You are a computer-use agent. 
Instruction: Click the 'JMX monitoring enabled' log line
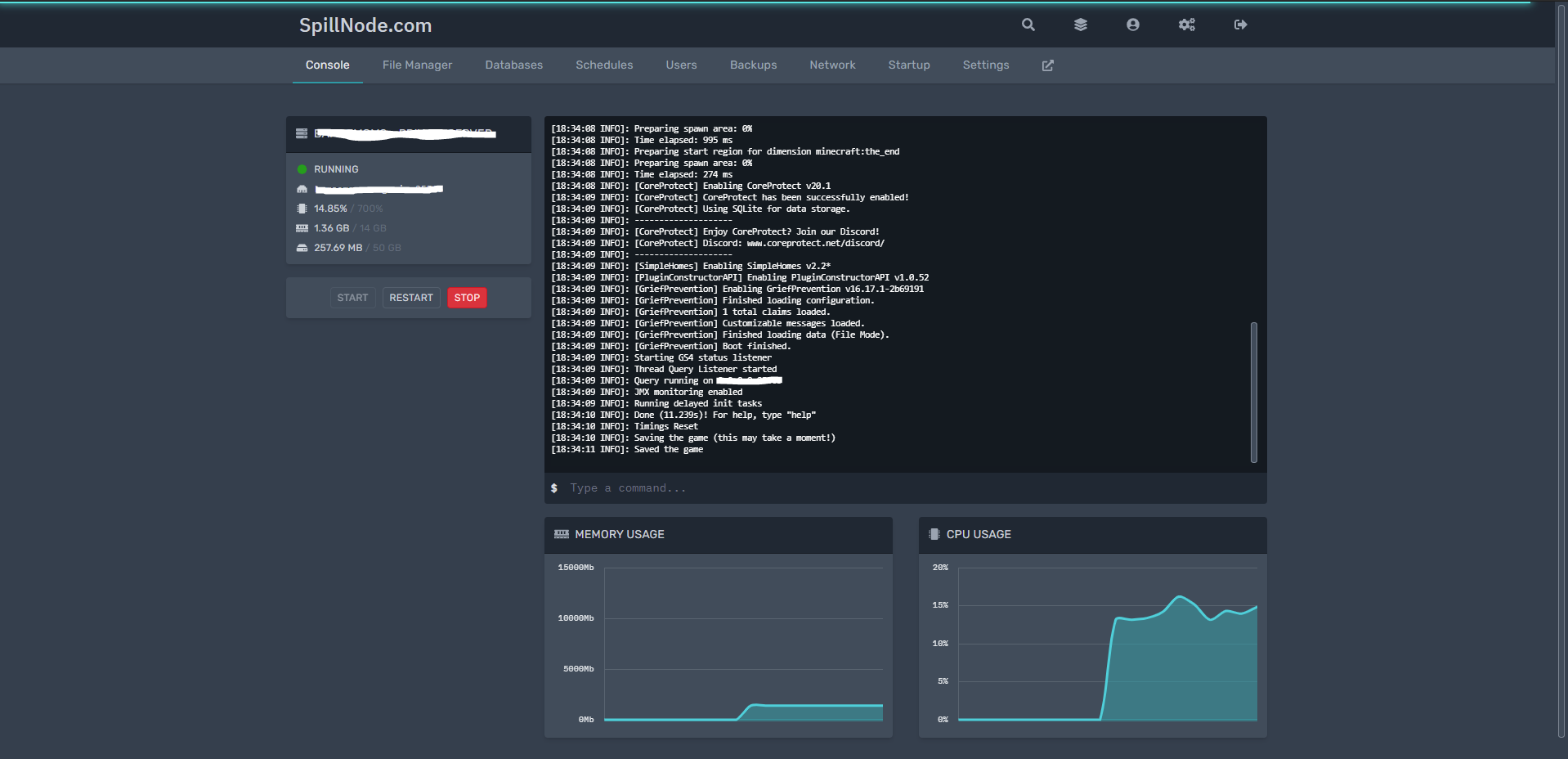coord(647,392)
